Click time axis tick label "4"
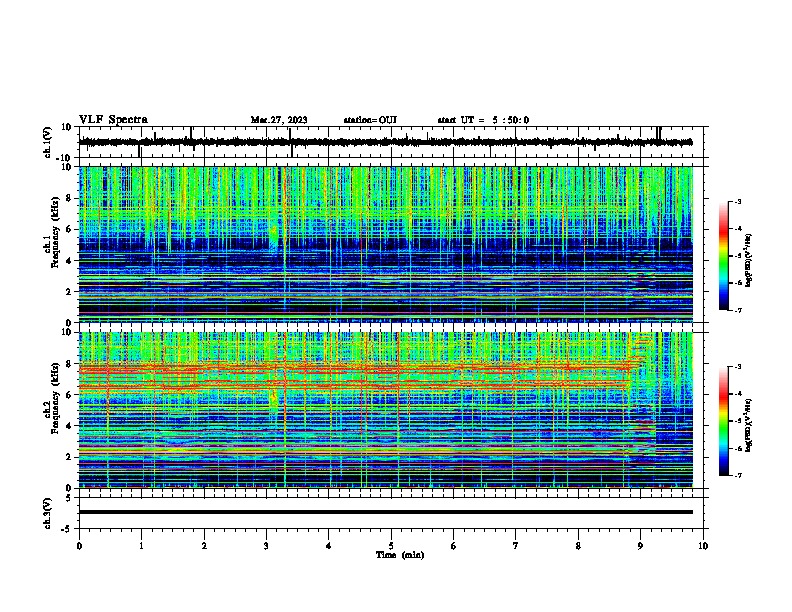The height and width of the screenshot is (612, 792). point(329,546)
